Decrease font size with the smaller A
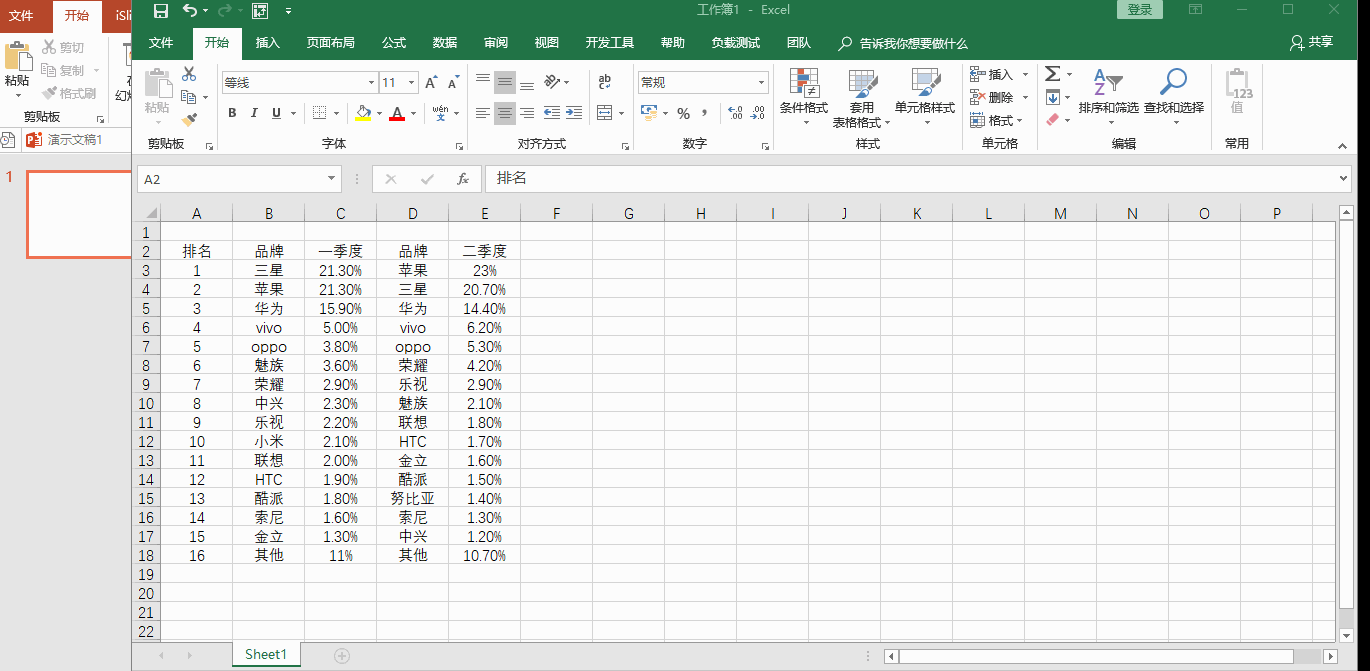Viewport: 1370px width, 671px height. pyautogui.click(x=452, y=83)
